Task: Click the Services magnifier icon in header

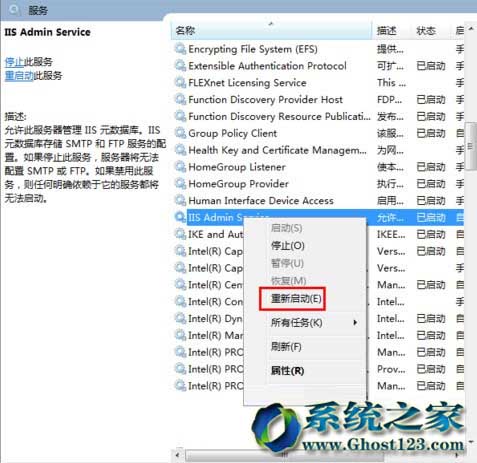Action: pyautogui.click(x=14, y=10)
